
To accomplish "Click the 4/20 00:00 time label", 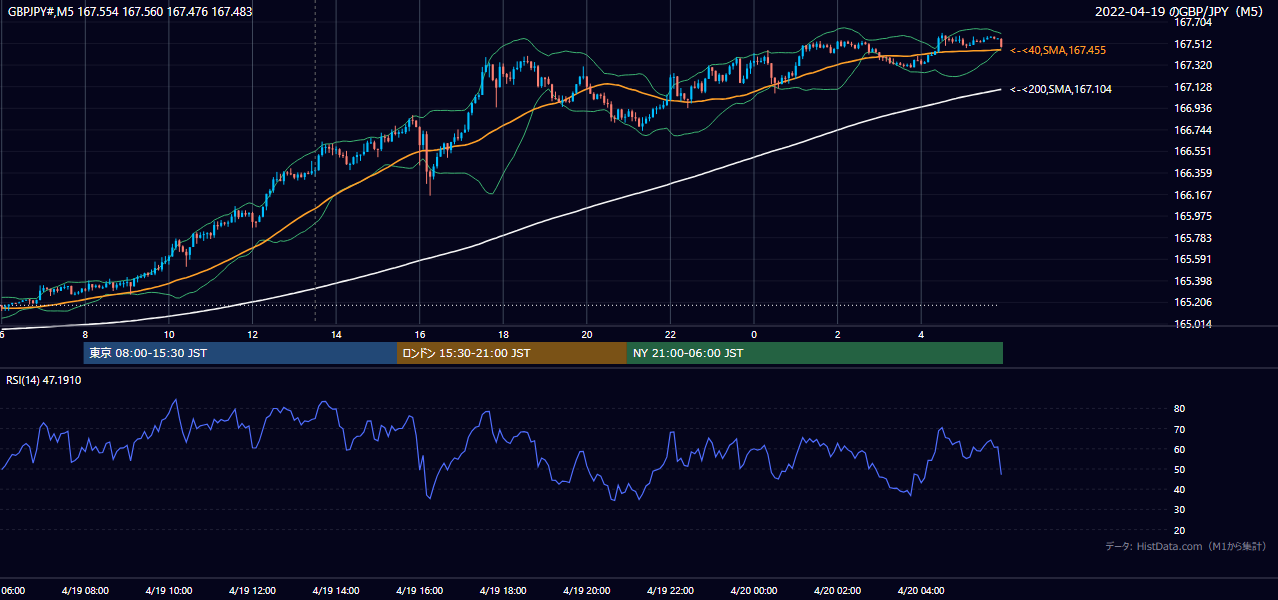I will 753,591.
